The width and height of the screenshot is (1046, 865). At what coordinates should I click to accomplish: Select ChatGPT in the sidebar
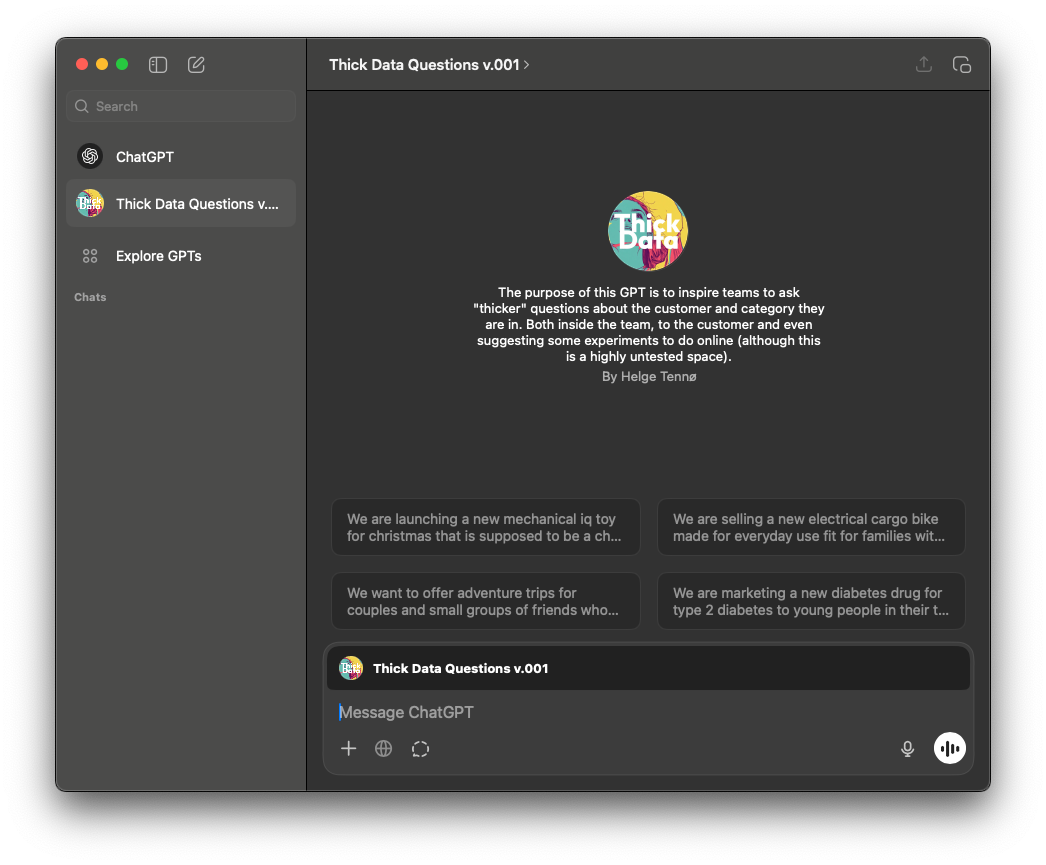pyautogui.click(x=181, y=157)
